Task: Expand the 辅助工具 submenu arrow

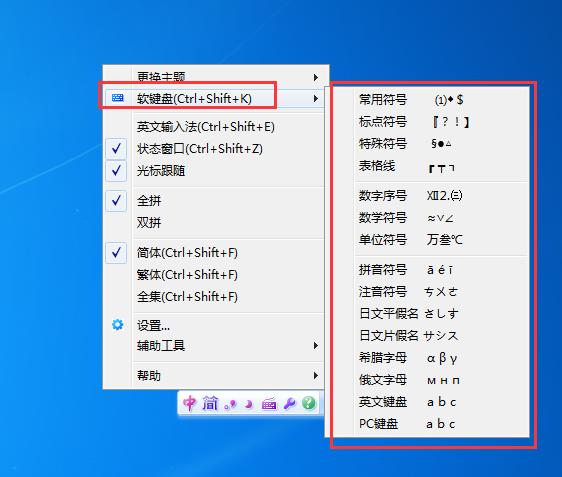Action: [315, 345]
